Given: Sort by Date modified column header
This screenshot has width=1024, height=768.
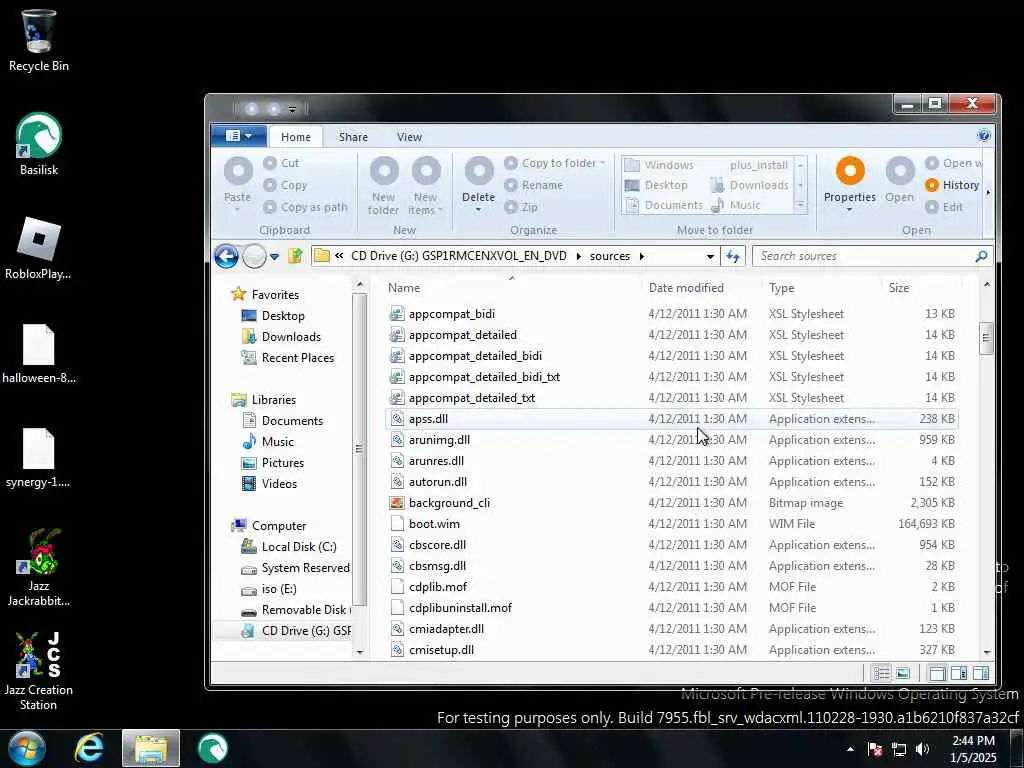Looking at the screenshot, I should [x=702, y=287].
